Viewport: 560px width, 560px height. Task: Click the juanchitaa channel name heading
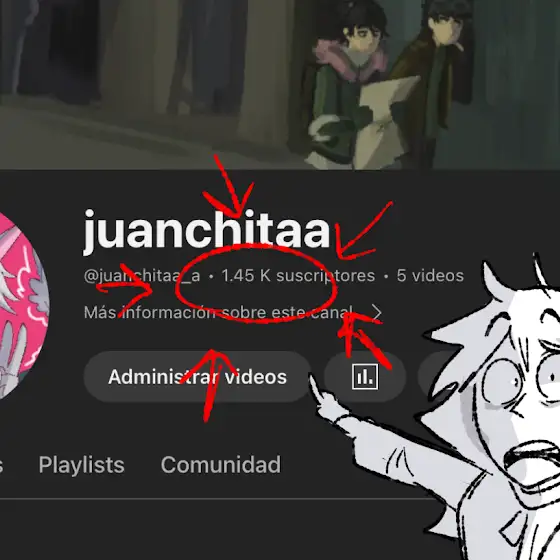pyautogui.click(x=207, y=231)
